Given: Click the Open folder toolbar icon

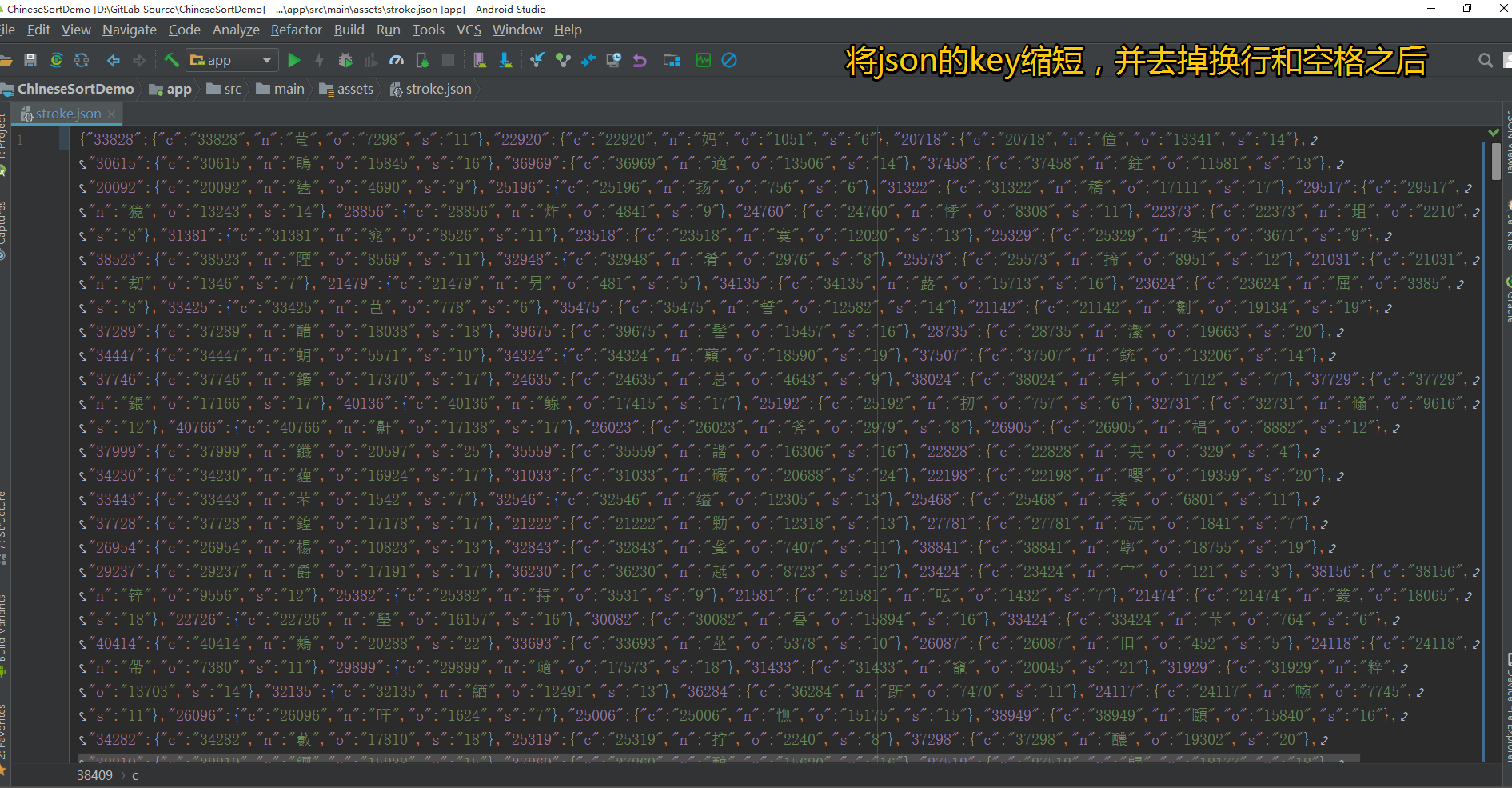Looking at the screenshot, I should click(5, 60).
